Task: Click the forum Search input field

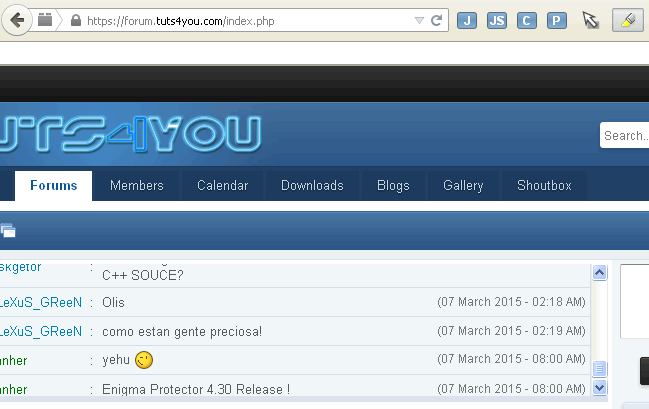Action: tap(626, 136)
